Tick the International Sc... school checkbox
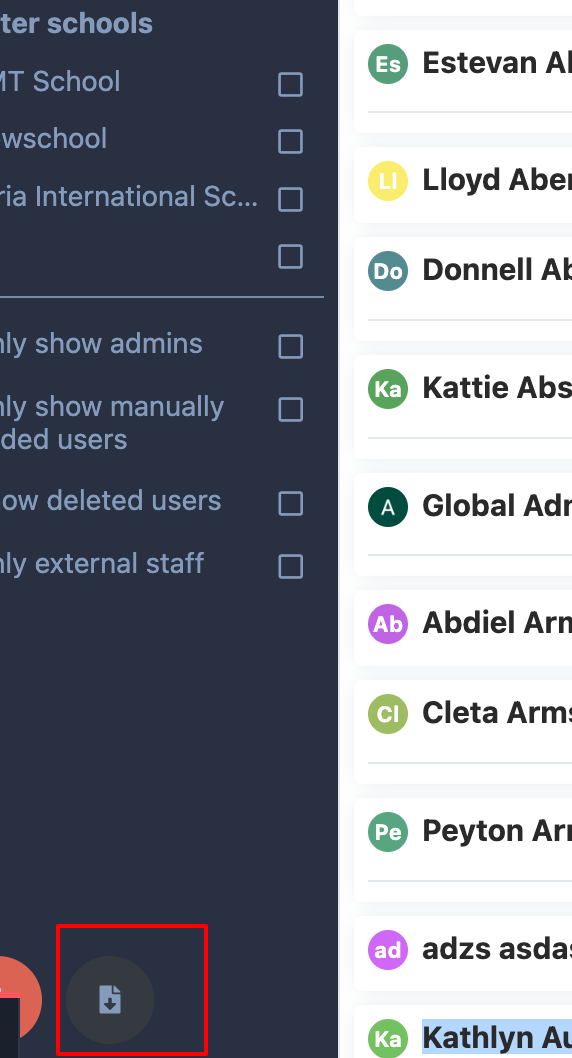Screen dimensions: 572x1058 point(290,199)
